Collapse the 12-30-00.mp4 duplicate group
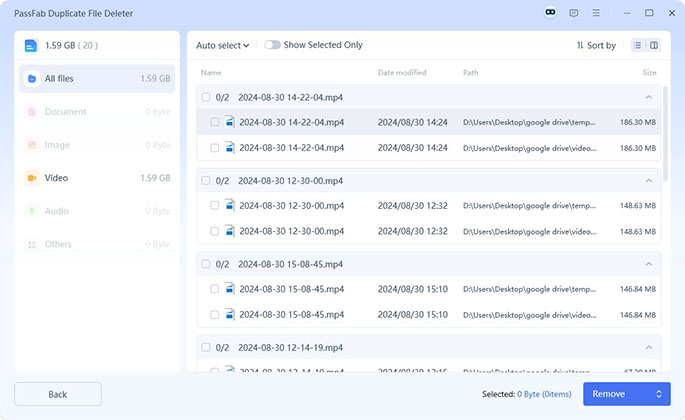 649,181
